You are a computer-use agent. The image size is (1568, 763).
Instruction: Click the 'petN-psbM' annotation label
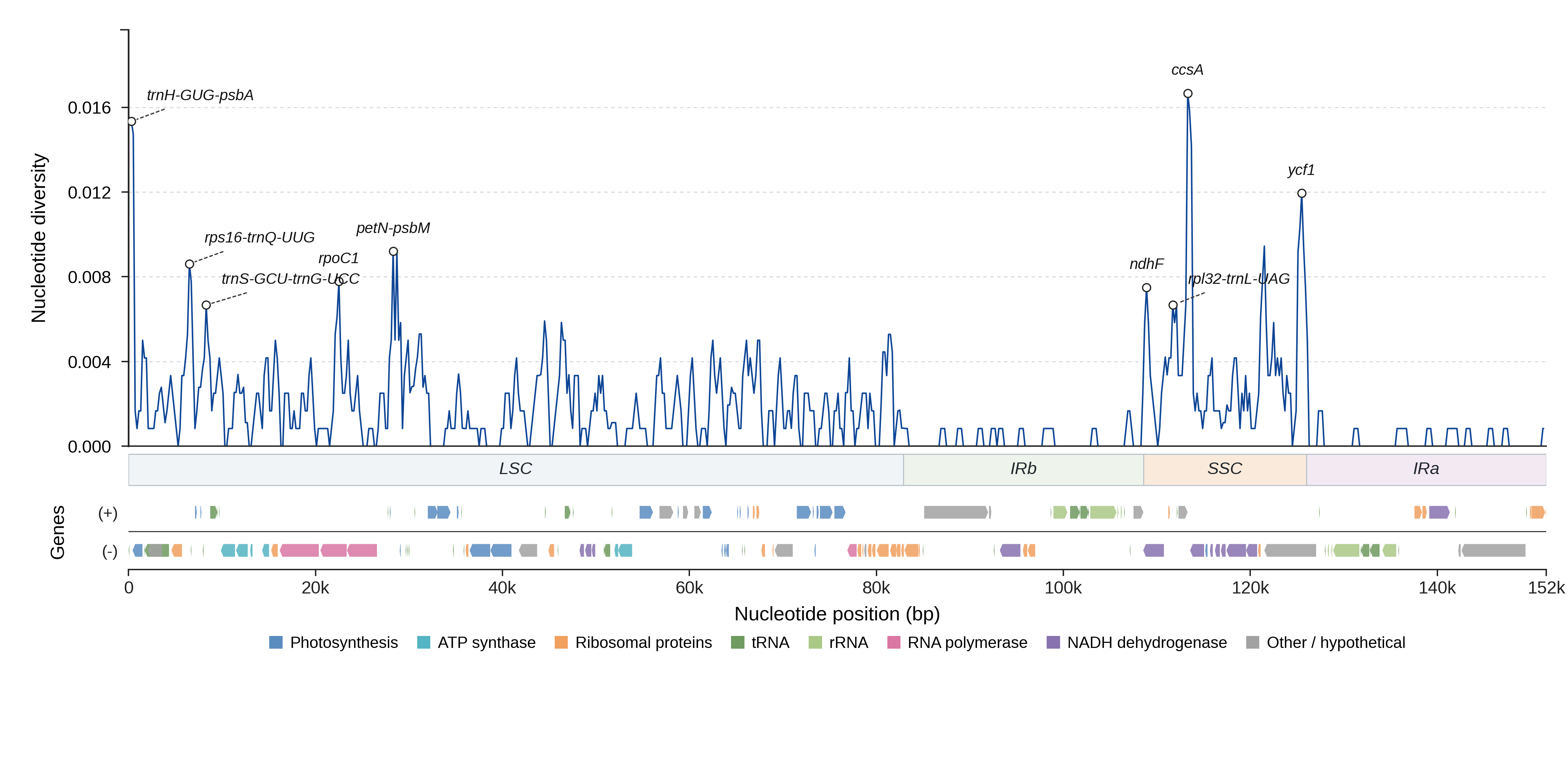tap(393, 228)
